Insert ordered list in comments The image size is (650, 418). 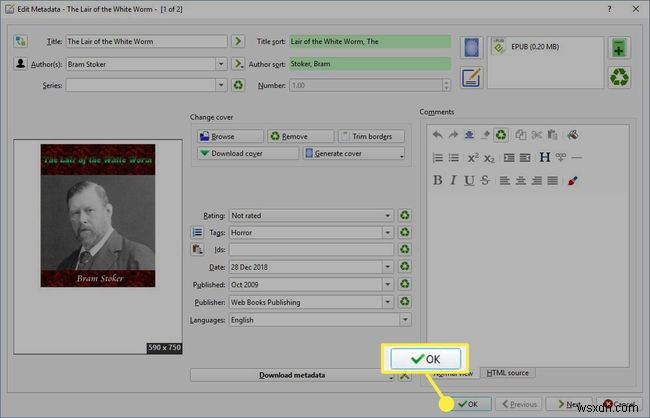coord(437,158)
